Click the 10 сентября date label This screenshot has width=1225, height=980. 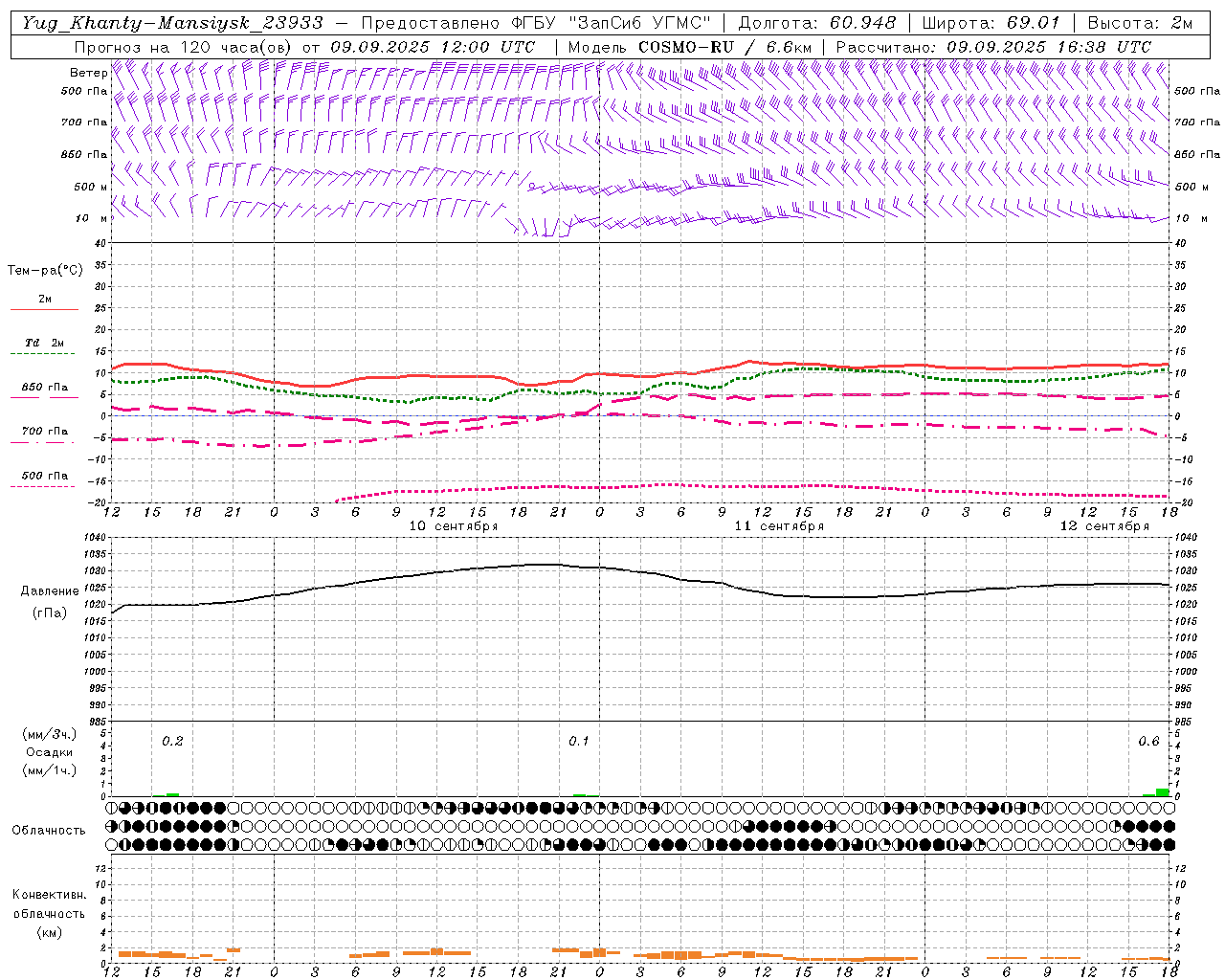pos(454,526)
